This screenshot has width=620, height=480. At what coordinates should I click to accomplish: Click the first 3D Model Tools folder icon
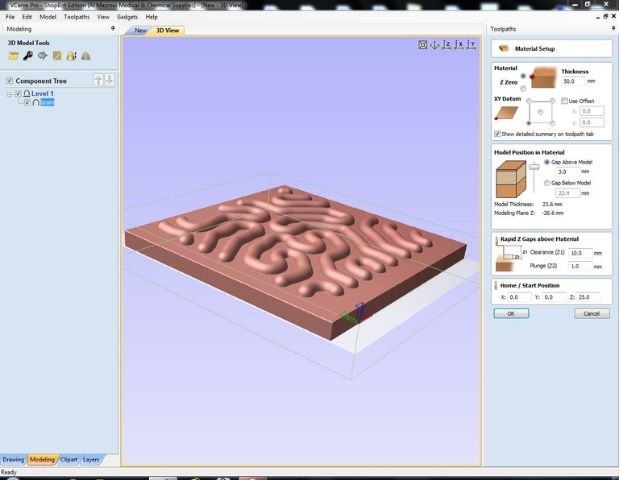point(14,56)
